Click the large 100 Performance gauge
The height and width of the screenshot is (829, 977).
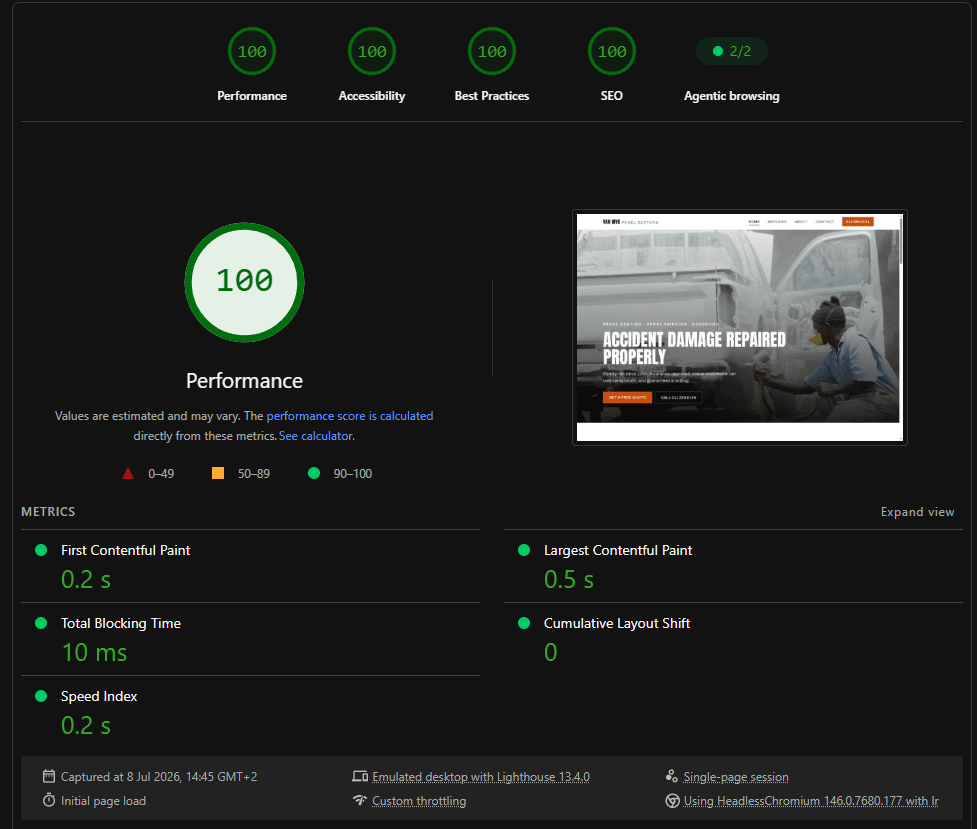[x=244, y=282]
